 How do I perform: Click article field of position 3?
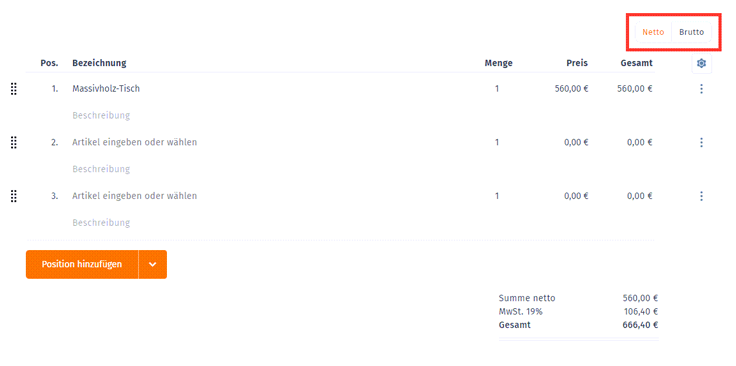pyautogui.click(x=135, y=196)
